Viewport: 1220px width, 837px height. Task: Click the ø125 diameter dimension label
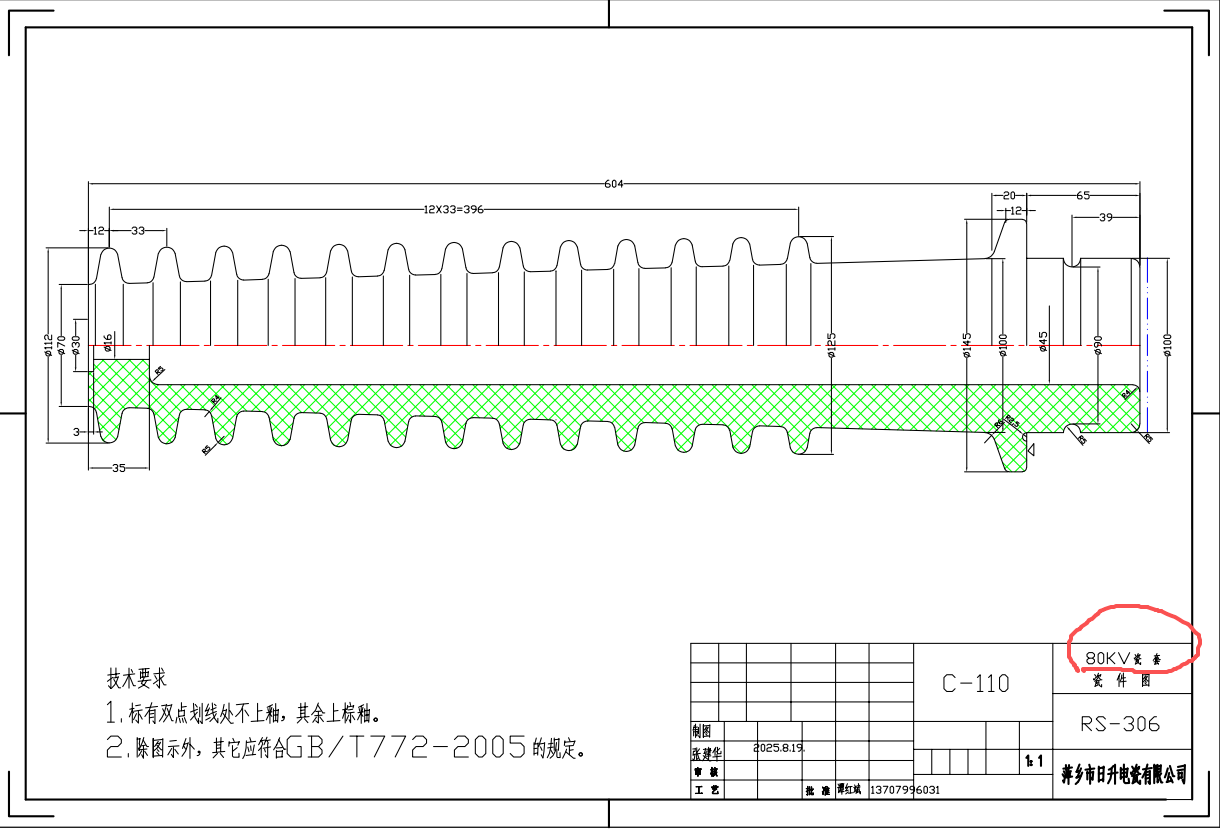pos(832,345)
